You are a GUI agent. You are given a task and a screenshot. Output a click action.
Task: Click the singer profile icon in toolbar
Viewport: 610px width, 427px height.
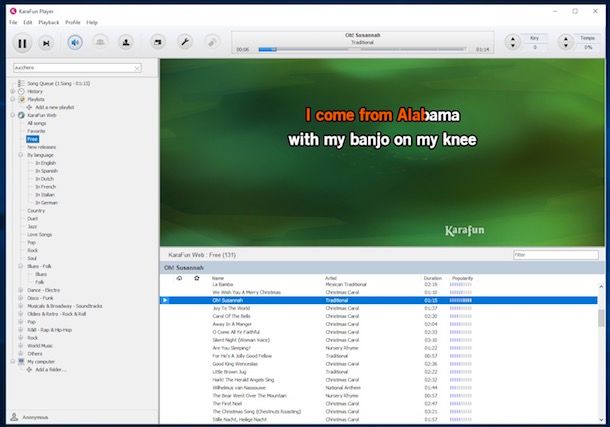tap(127, 42)
